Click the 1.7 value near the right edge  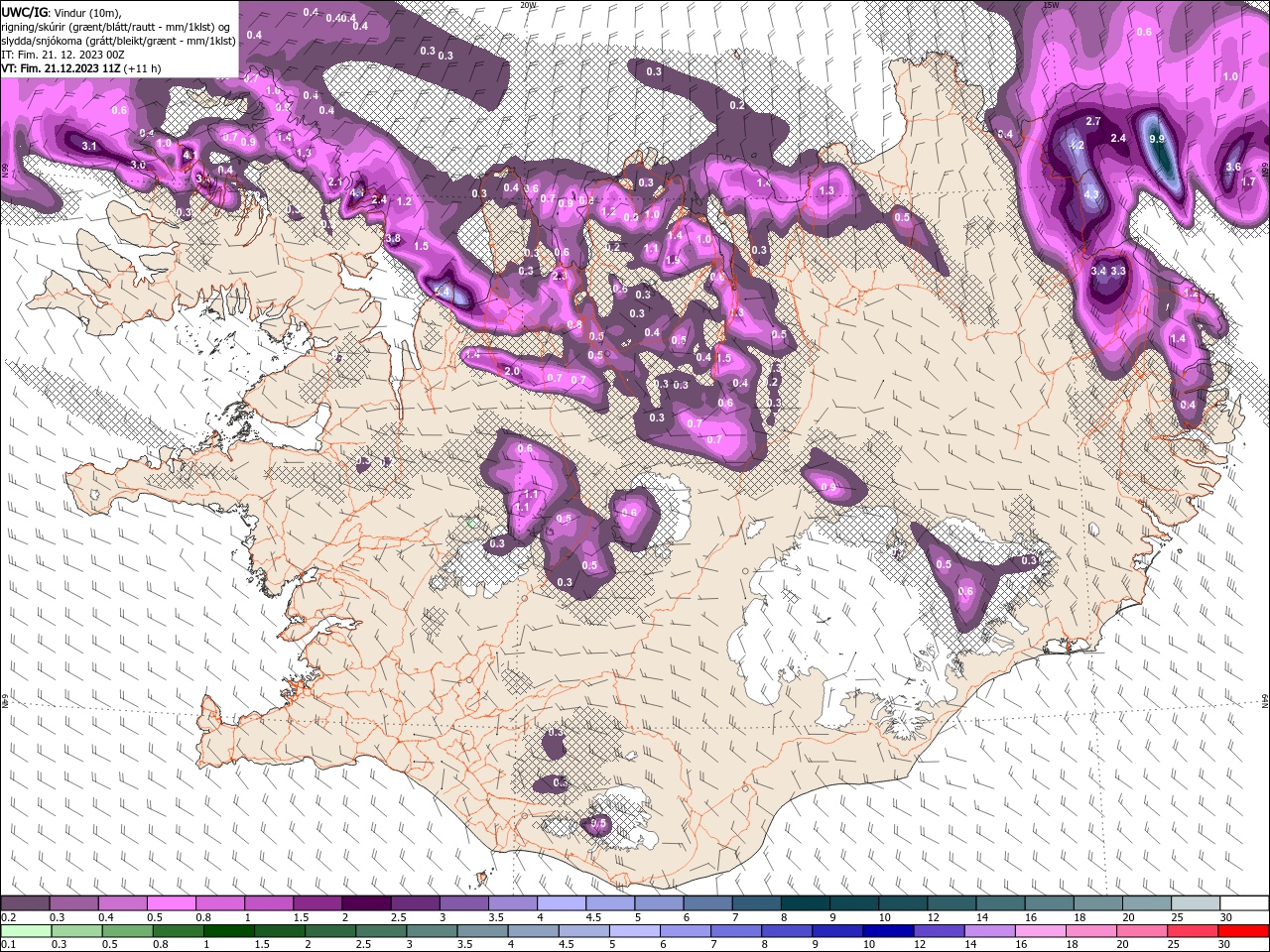coord(1248,181)
